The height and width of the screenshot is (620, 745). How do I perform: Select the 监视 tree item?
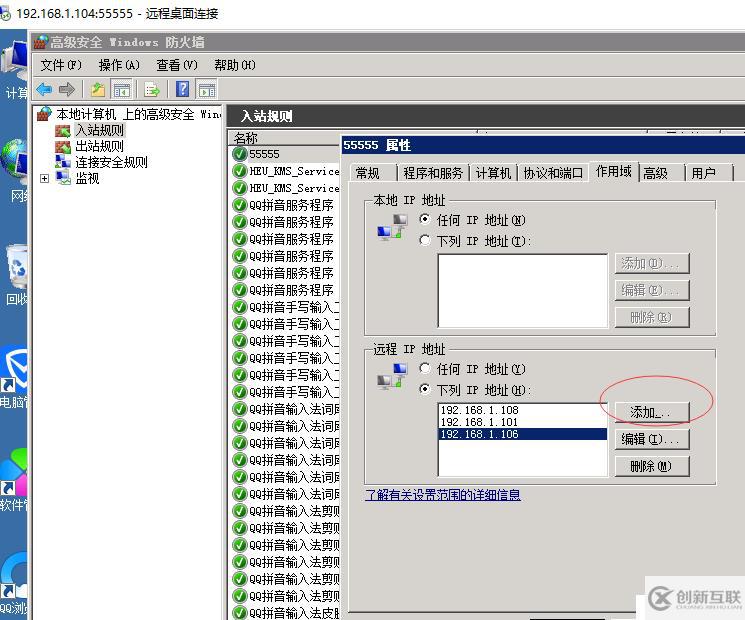point(87,179)
